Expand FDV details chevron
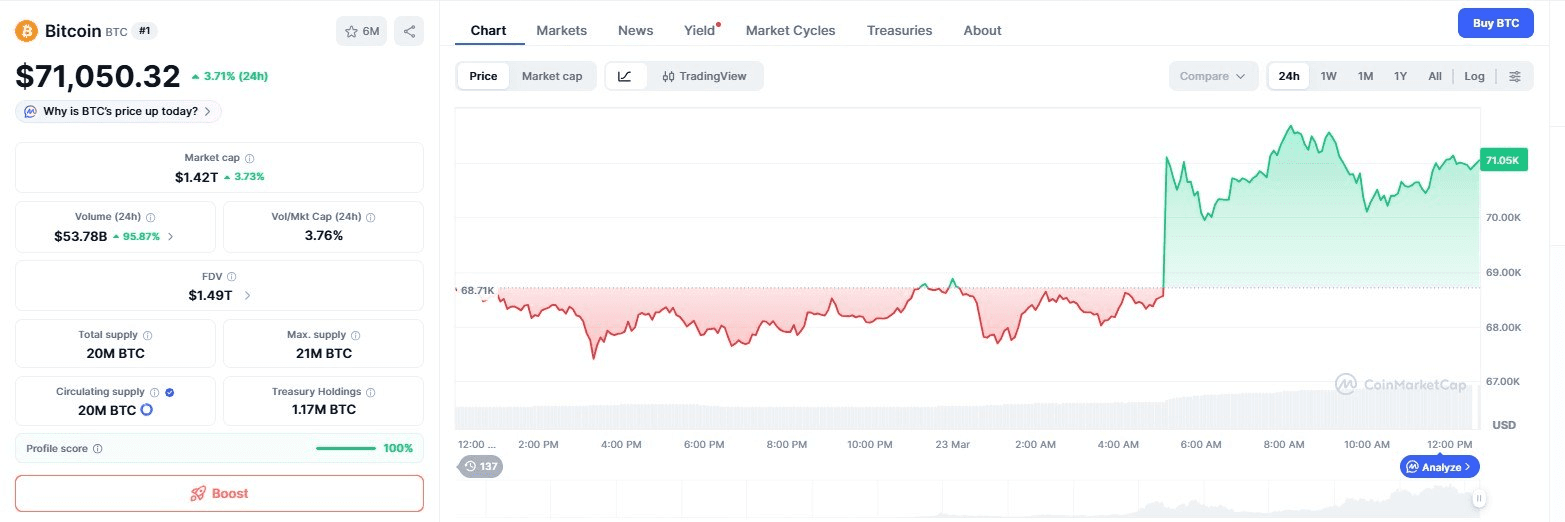The width and height of the screenshot is (1565, 522). (247, 295)
